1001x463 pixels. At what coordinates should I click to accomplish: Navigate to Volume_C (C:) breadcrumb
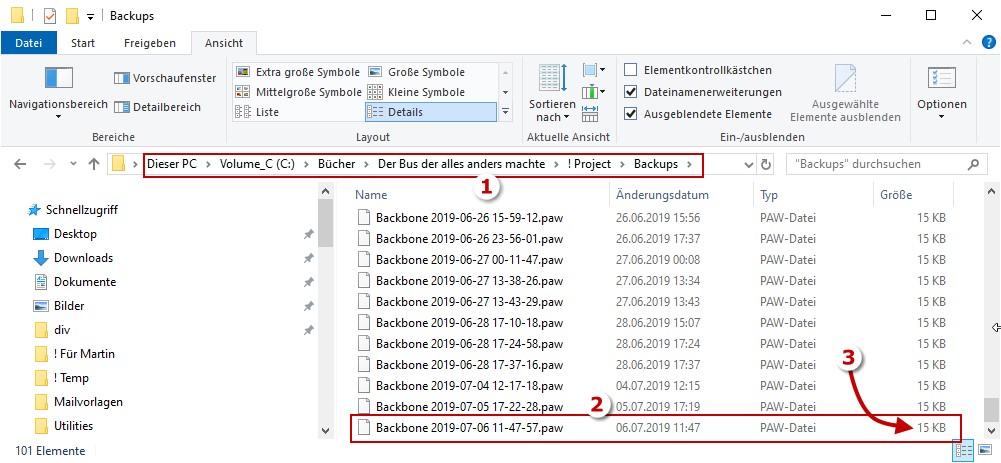(x=257, y=164)
